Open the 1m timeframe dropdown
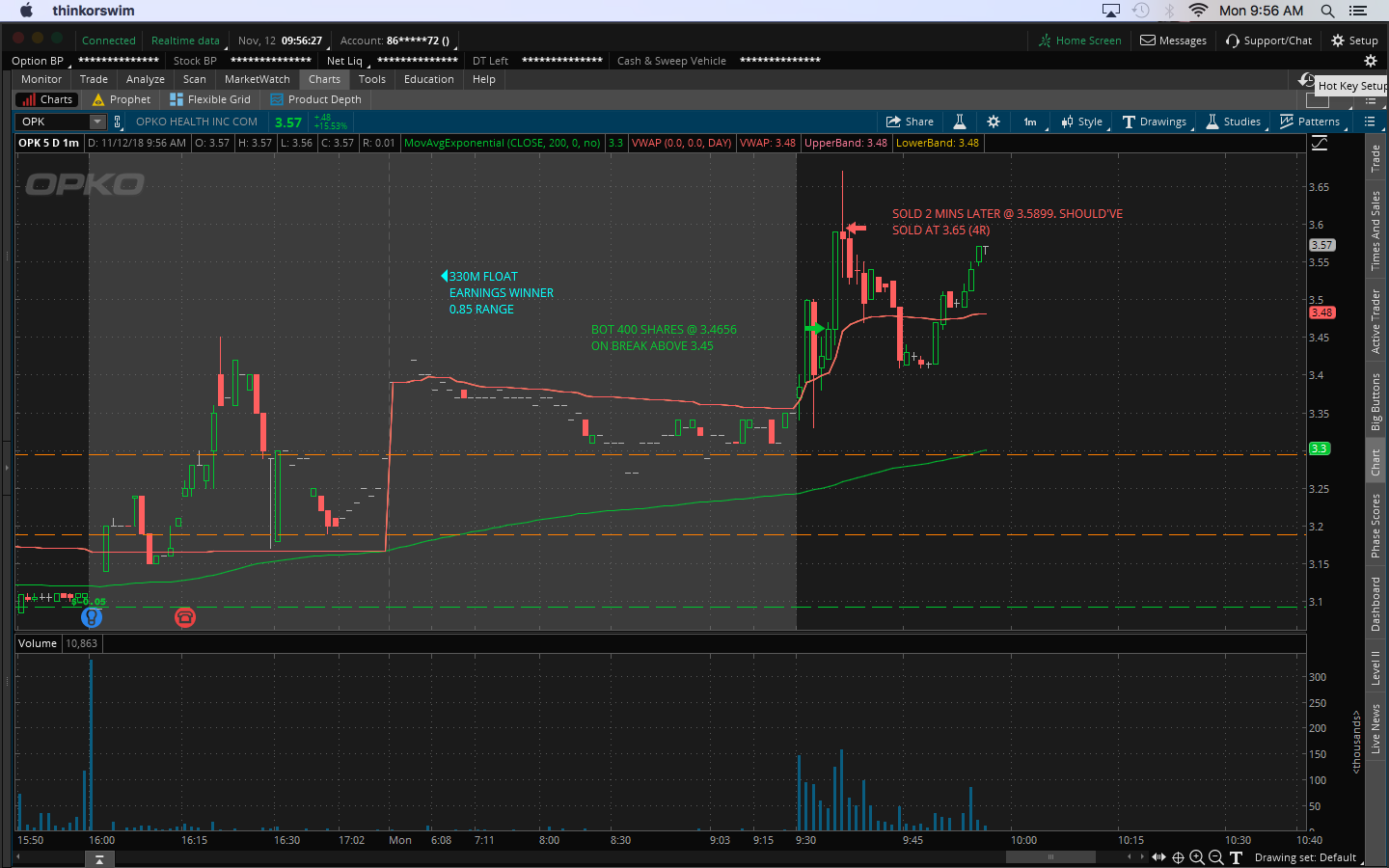The height and width of the screenshot is (868, 1389). (1033, 122)
